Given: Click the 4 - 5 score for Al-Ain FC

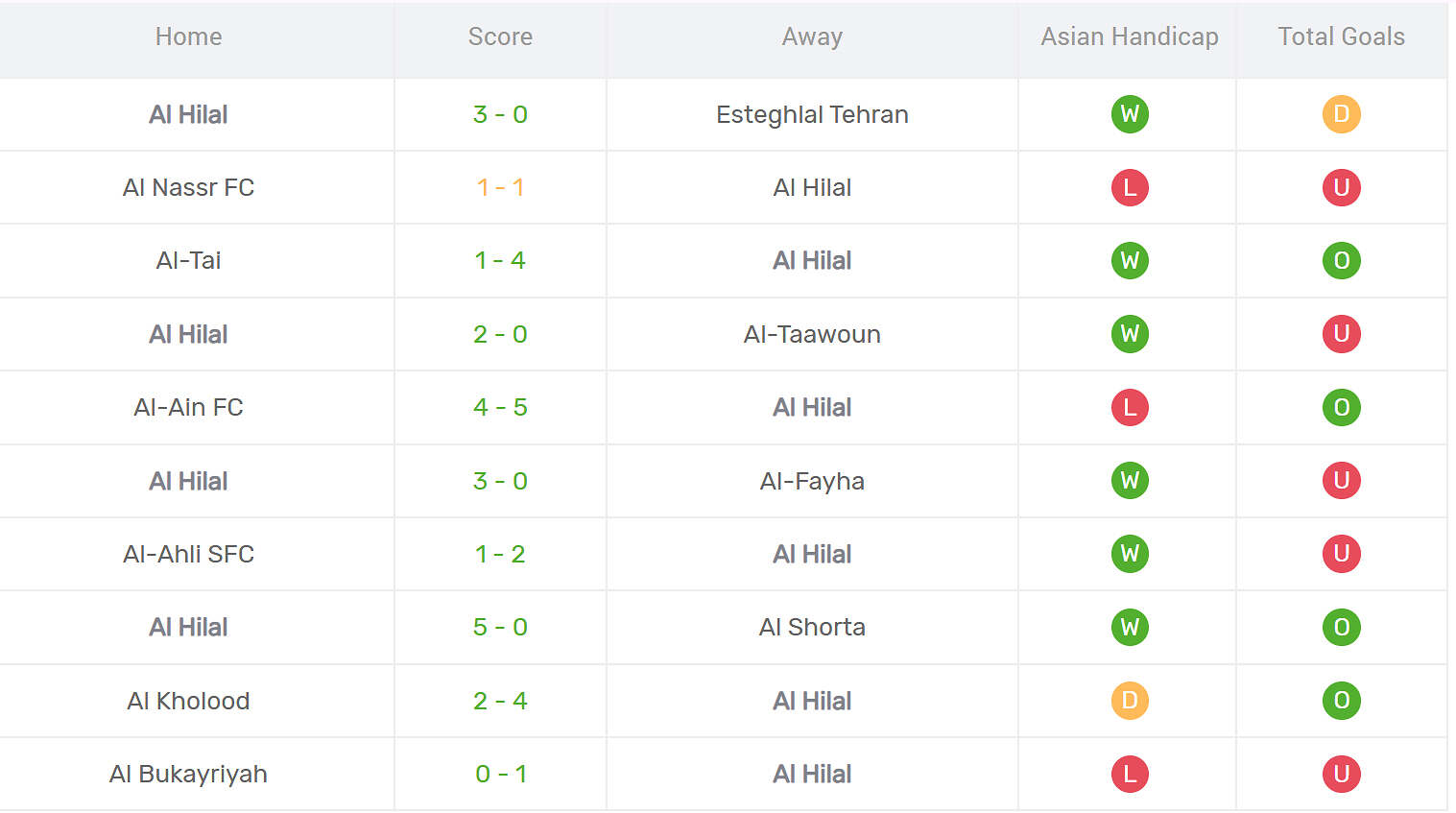Looking at the screenshot, I should coord(500,407).
